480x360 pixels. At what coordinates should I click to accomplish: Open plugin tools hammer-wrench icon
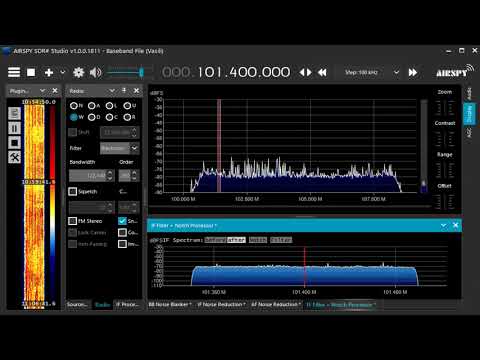click(x=14, y=157)
